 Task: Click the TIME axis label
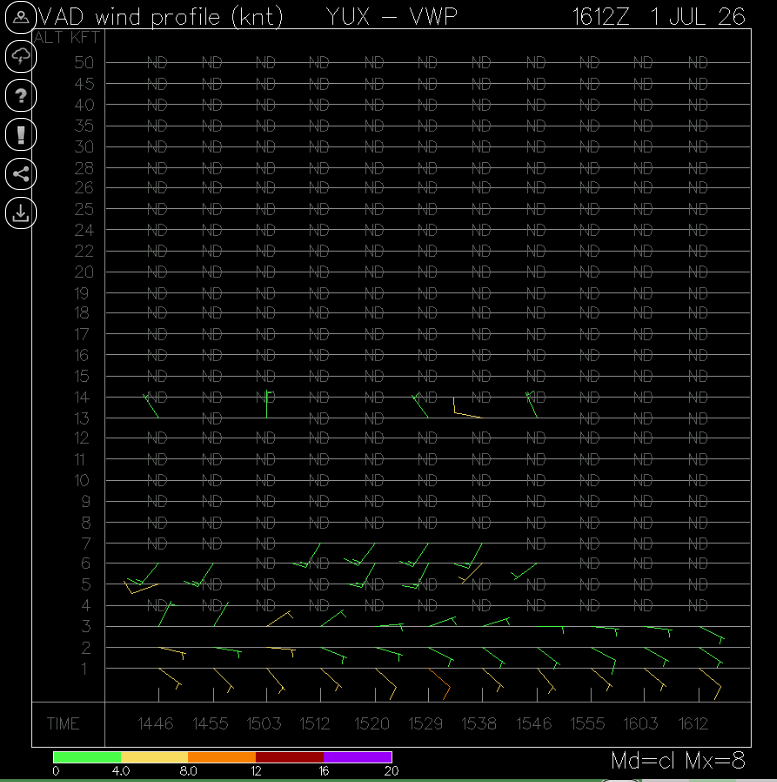(63, 724)
